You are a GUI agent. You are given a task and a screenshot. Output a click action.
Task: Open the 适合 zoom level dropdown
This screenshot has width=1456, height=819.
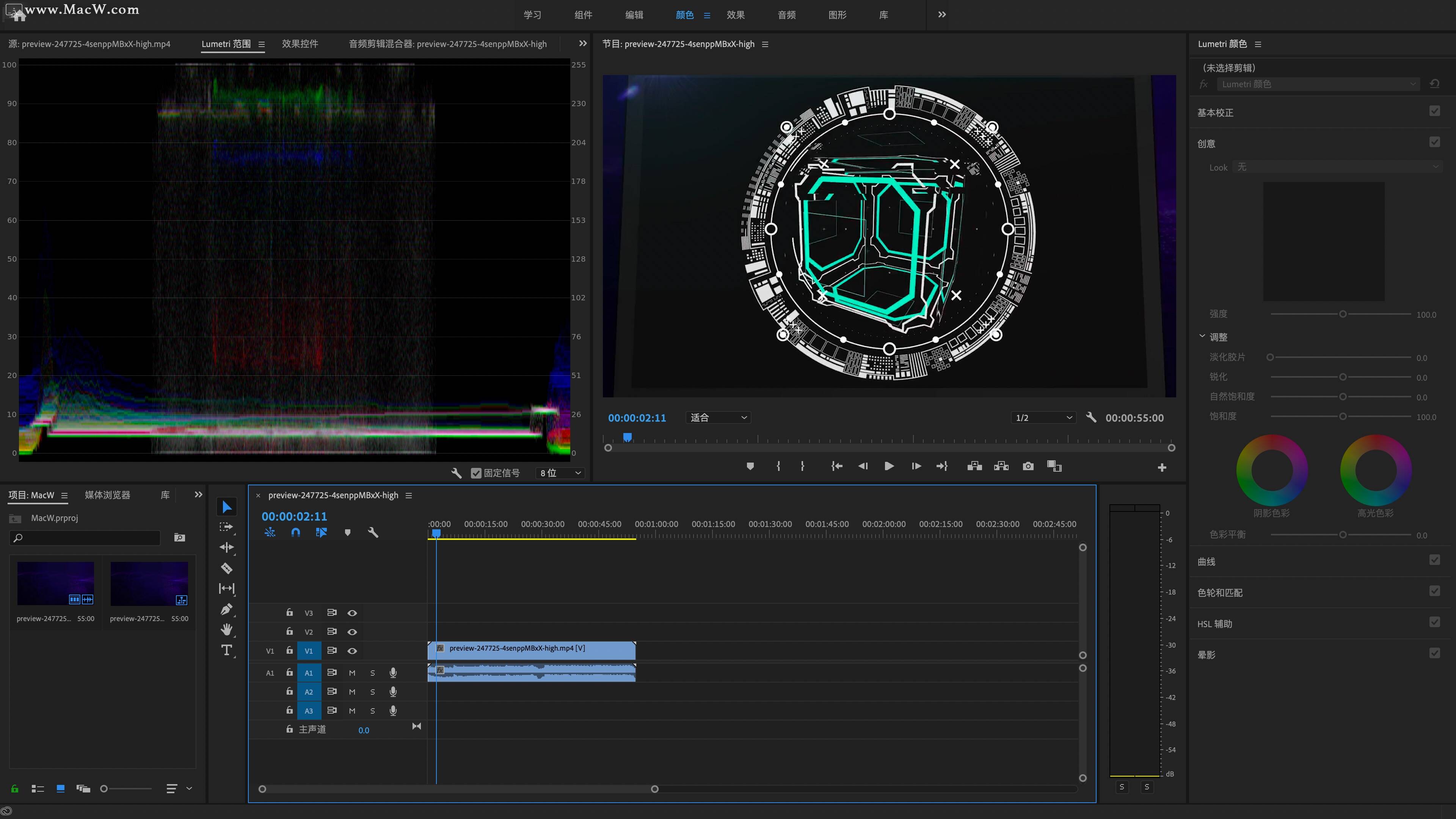pyautogui.click(x=719, y=418)
